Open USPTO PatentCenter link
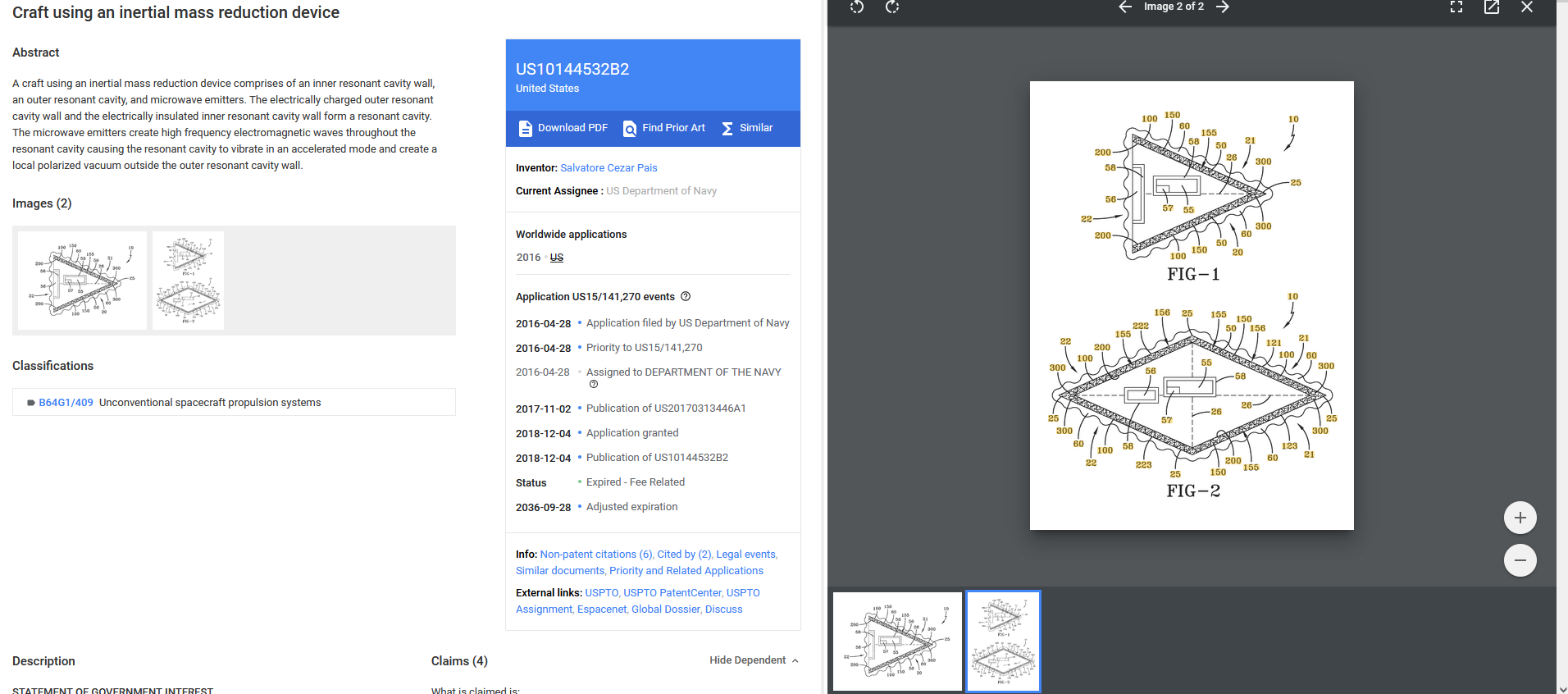This screenshot has height=694, width=1568. tap(672, 593)
